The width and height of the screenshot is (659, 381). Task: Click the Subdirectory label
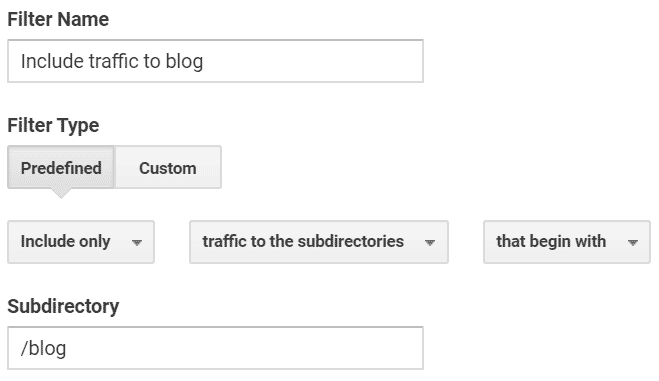63,306
